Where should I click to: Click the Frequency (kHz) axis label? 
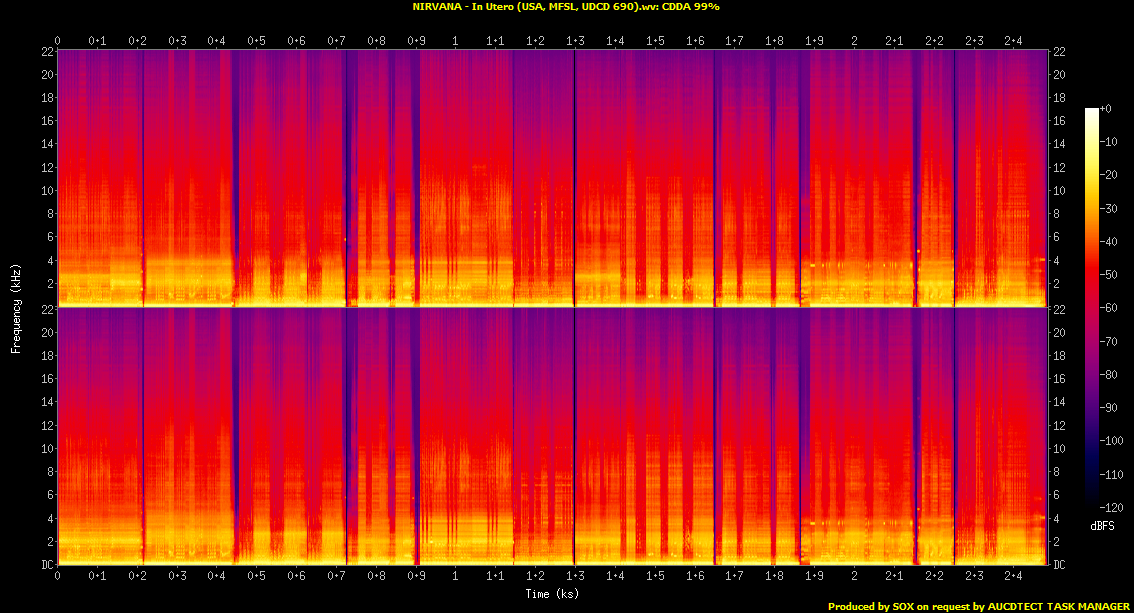click(x=16, y=307)
